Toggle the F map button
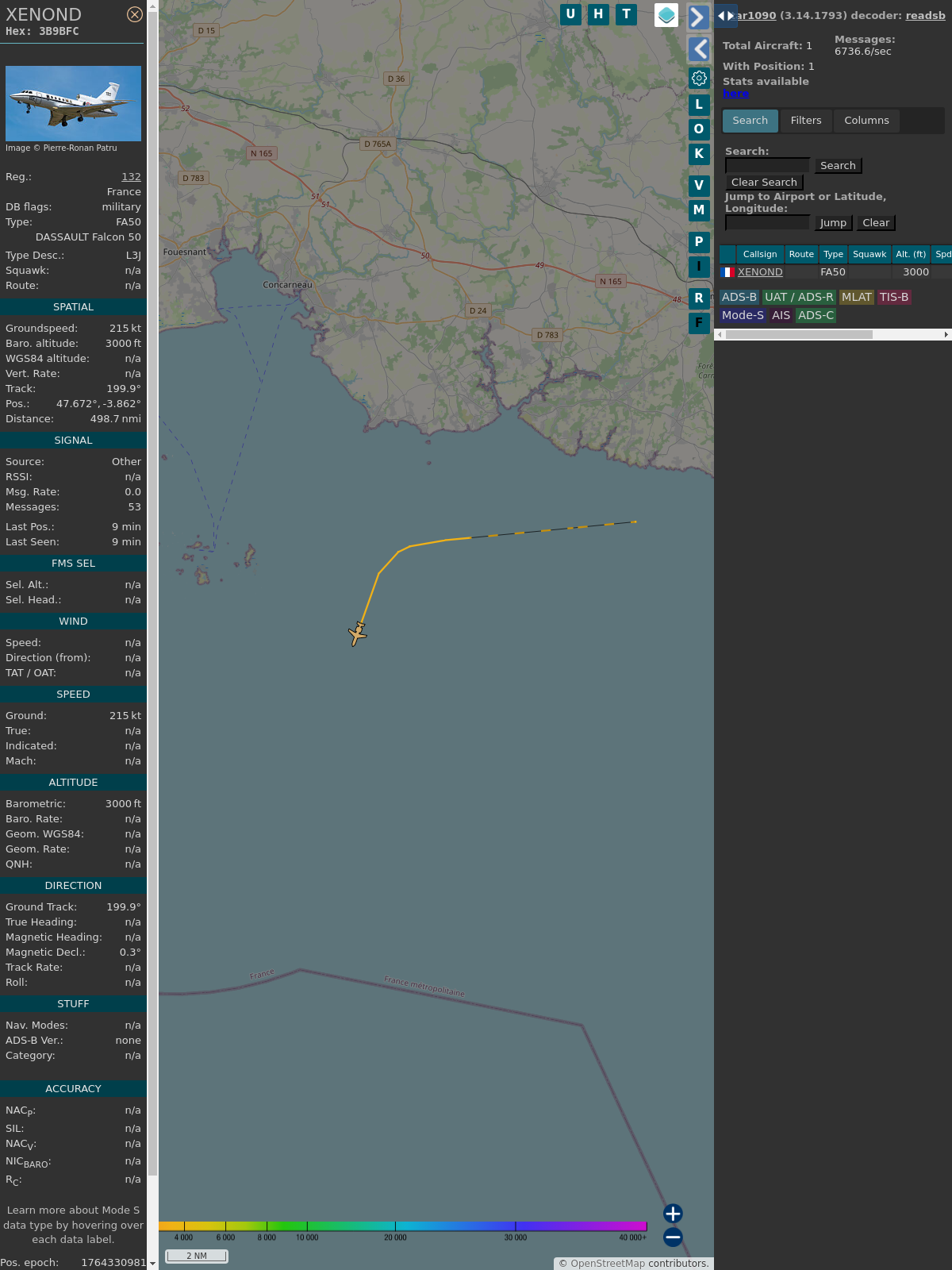 coord(699,322)
